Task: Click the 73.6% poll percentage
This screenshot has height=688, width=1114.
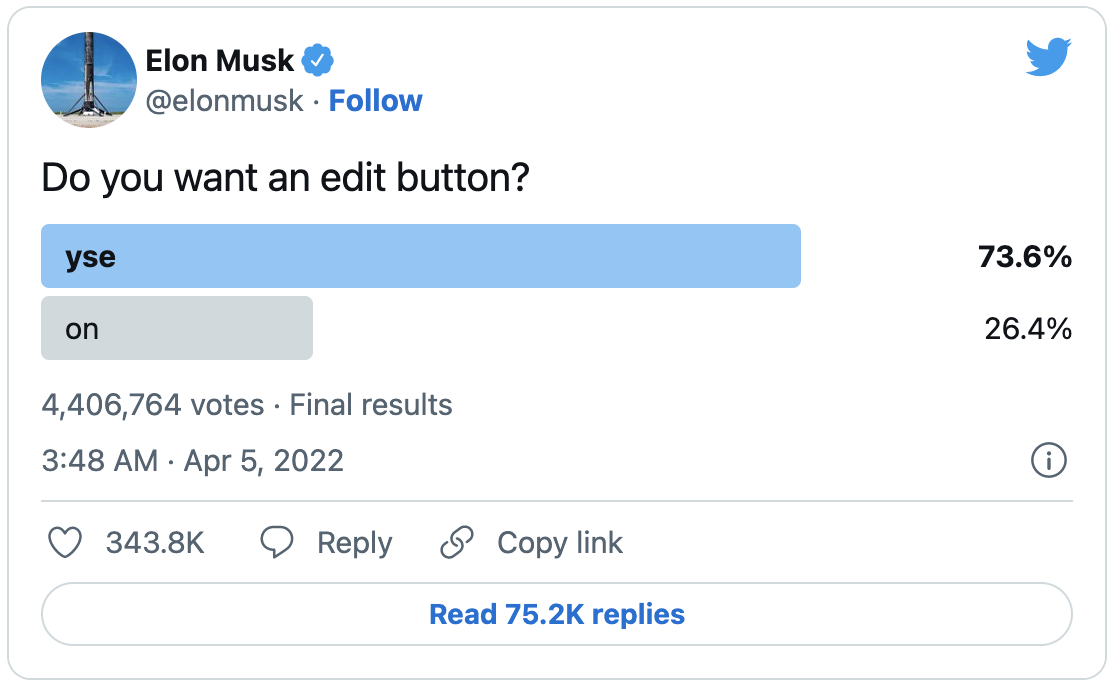Action: pyautogui.click(x=1024, y=257)
